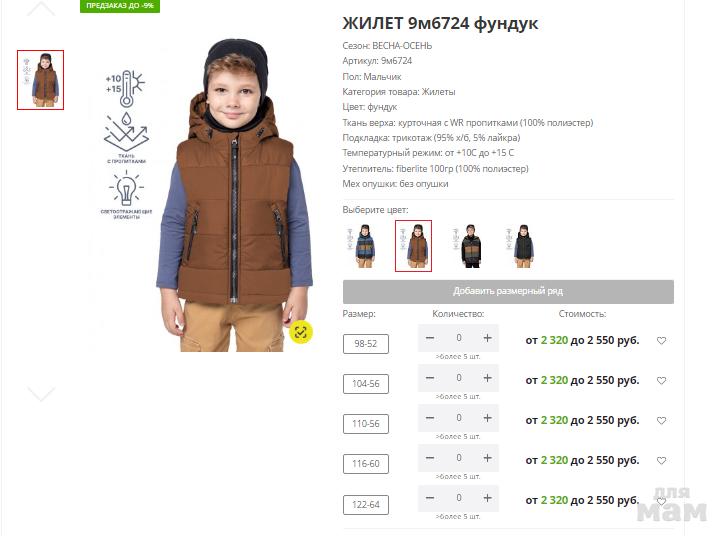Screen dimensions: 722x536
Task: Show previous thumbnail with up arrow
Action: pos(41,8)
